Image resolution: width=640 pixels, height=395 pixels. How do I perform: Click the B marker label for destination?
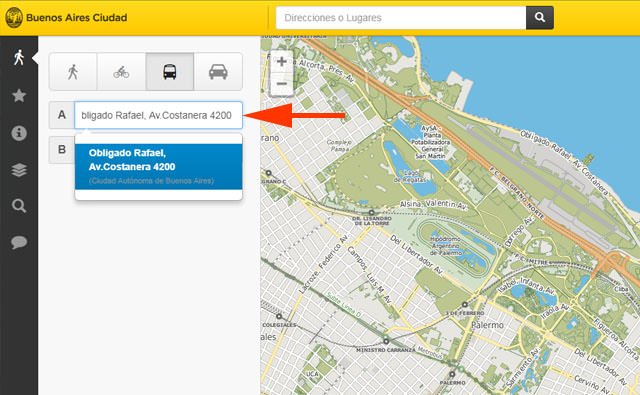click(x=62, y=149)
